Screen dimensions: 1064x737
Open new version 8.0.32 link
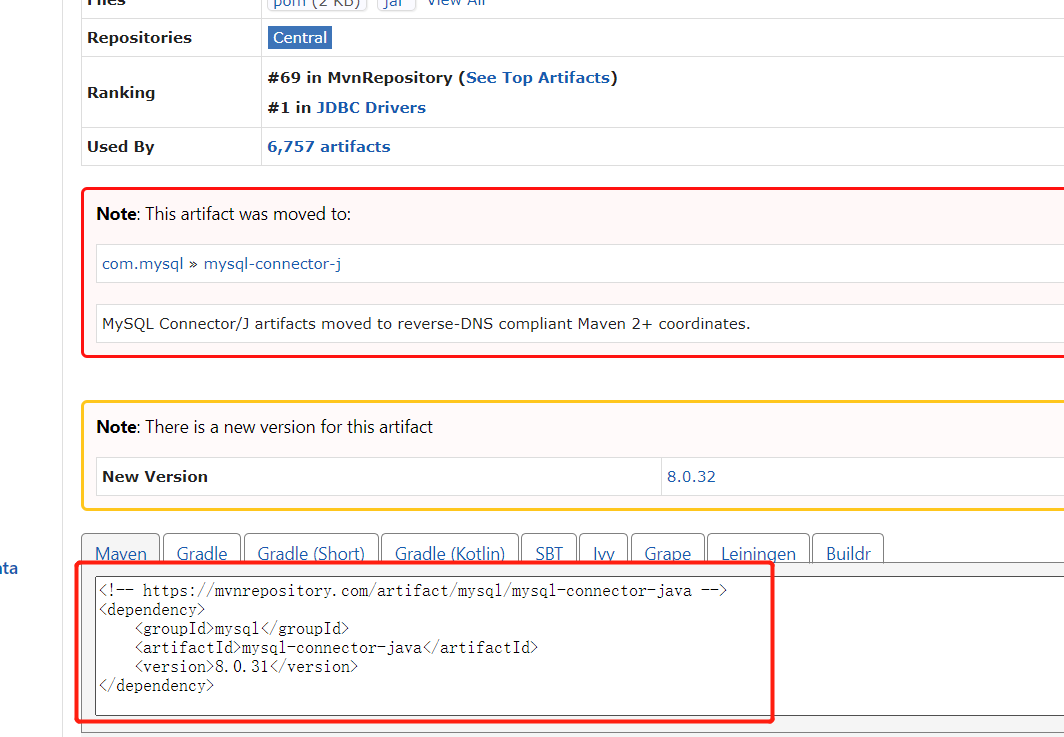(691, 476)
